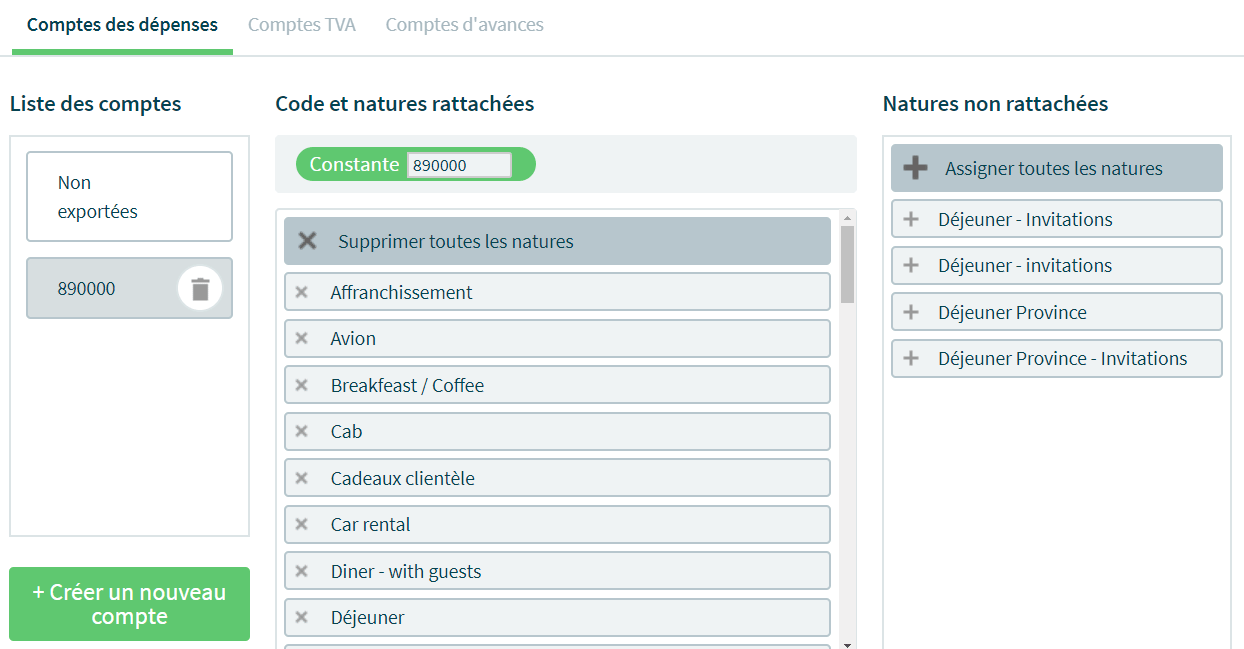This screenshot has height=649, width=1244.
Task: Remove Affranchissement nature via its x icon
Action: (302, 292)
